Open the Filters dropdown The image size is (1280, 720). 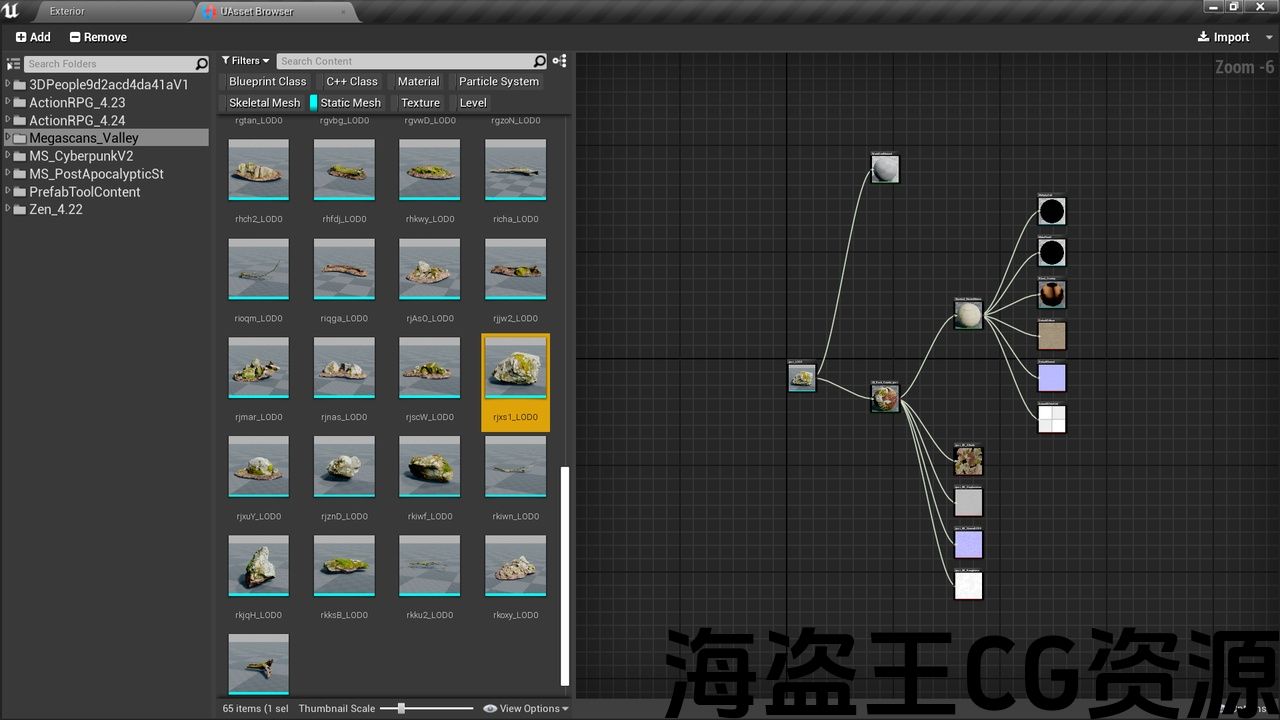246,61
